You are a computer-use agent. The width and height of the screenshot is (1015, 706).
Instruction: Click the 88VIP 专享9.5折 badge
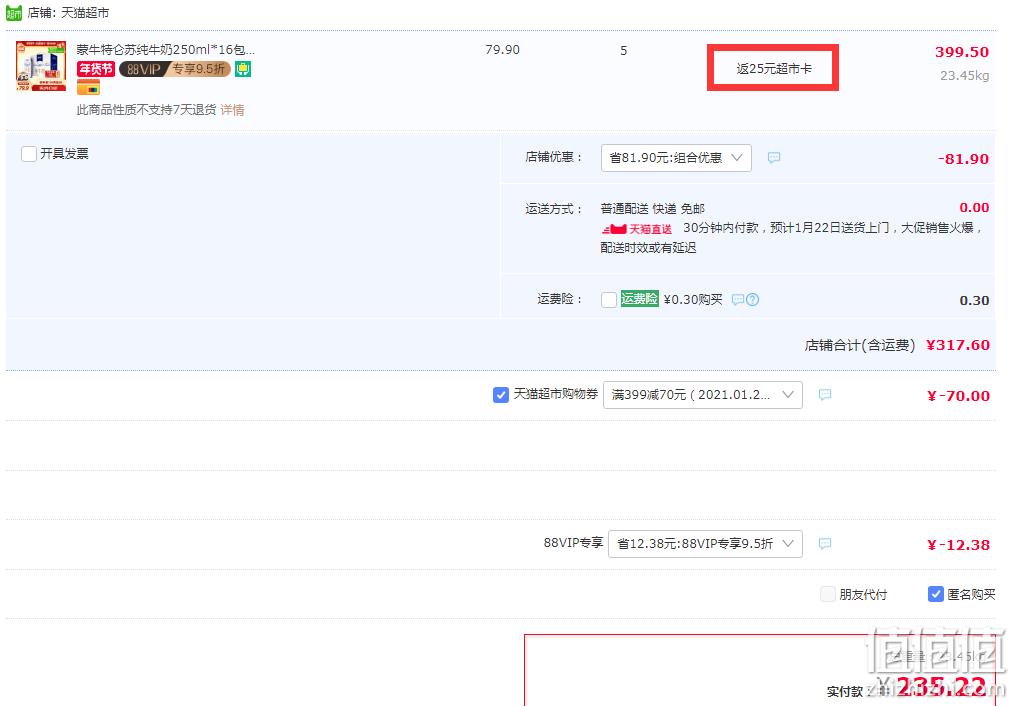[x=175, y=69]
